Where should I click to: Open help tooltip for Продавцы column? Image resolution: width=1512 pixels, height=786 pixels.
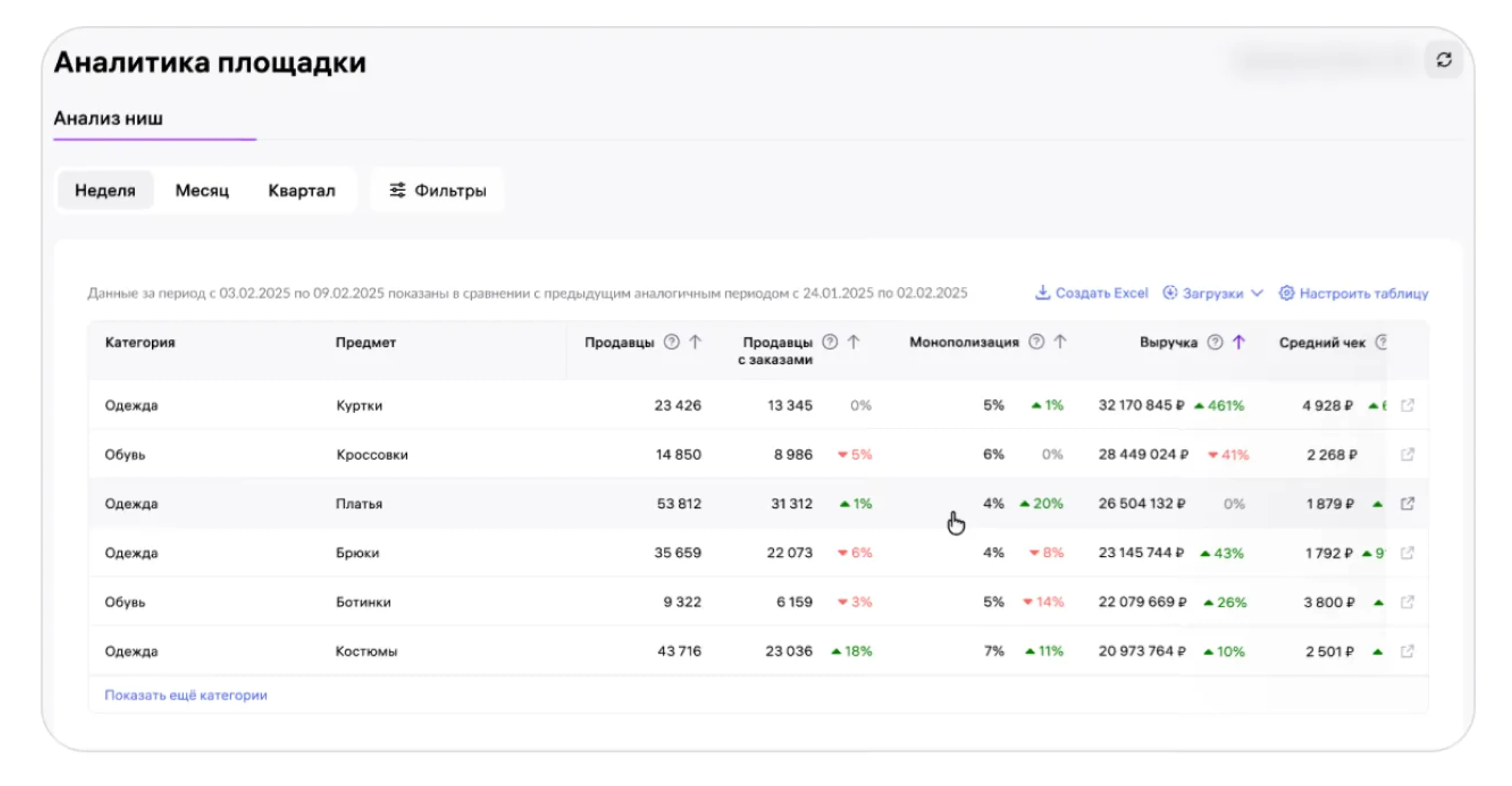[671, 342]
